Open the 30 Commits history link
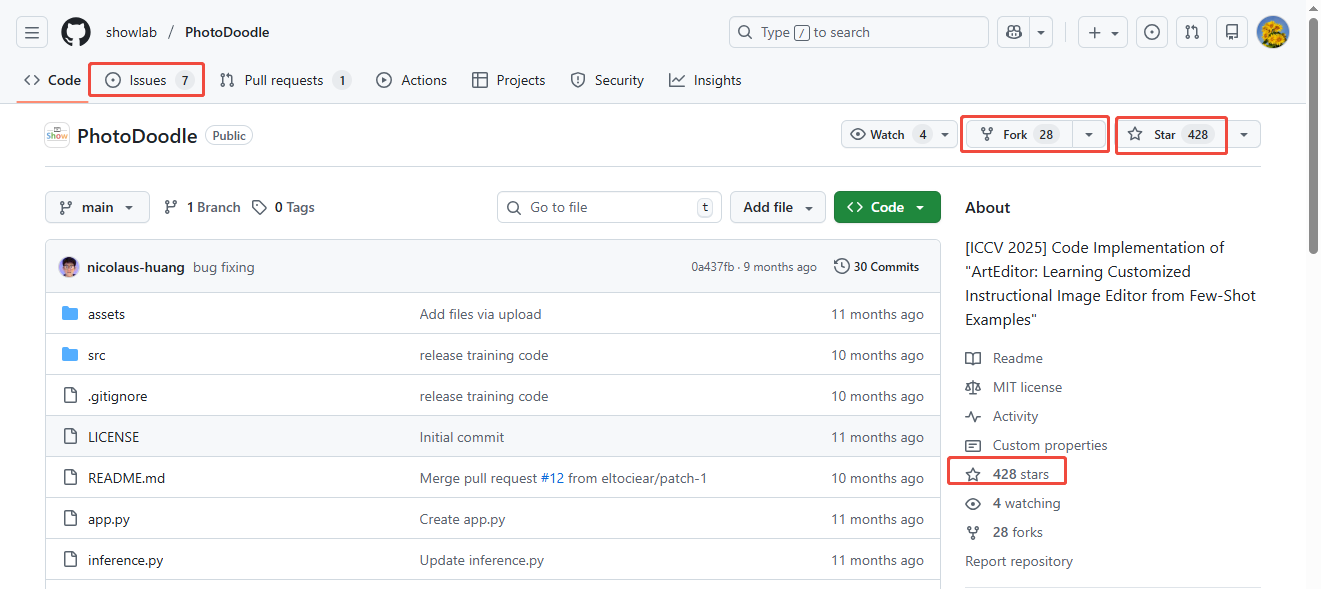 pos(876,267)
